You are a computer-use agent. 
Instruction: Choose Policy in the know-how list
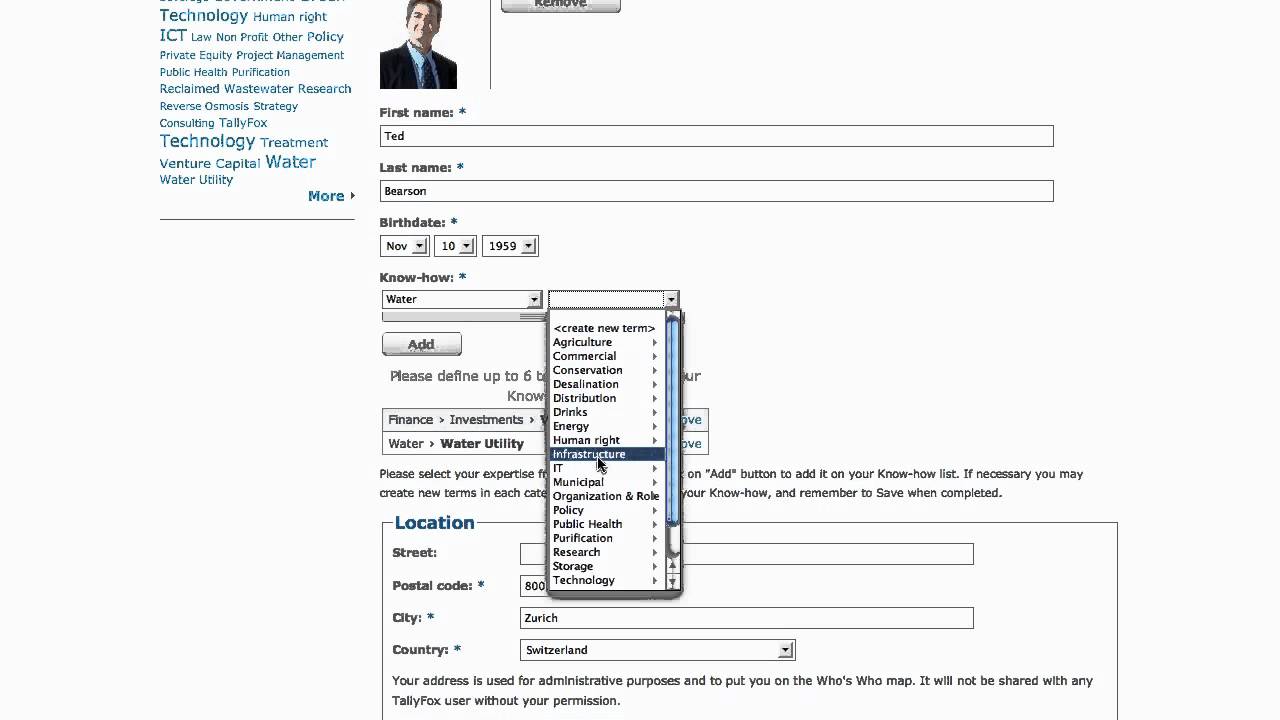568,510
